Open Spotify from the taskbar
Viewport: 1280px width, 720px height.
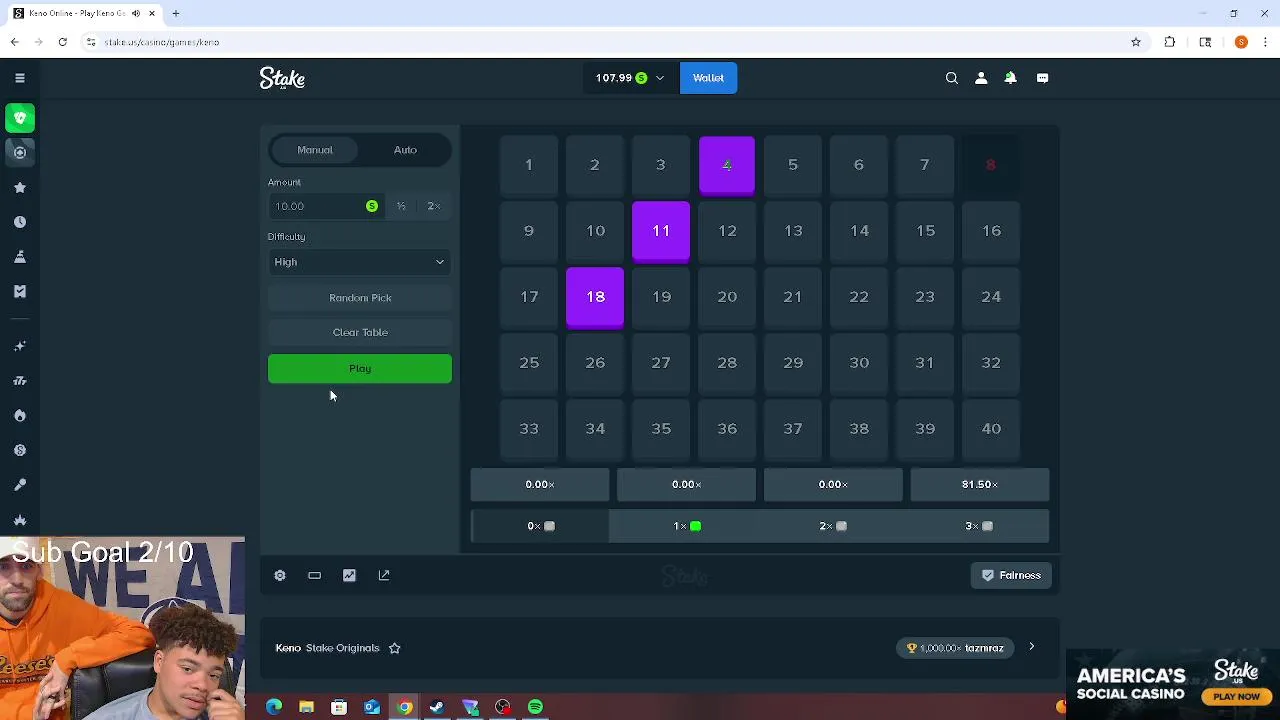pyautogui.click(x=535, y=707)
